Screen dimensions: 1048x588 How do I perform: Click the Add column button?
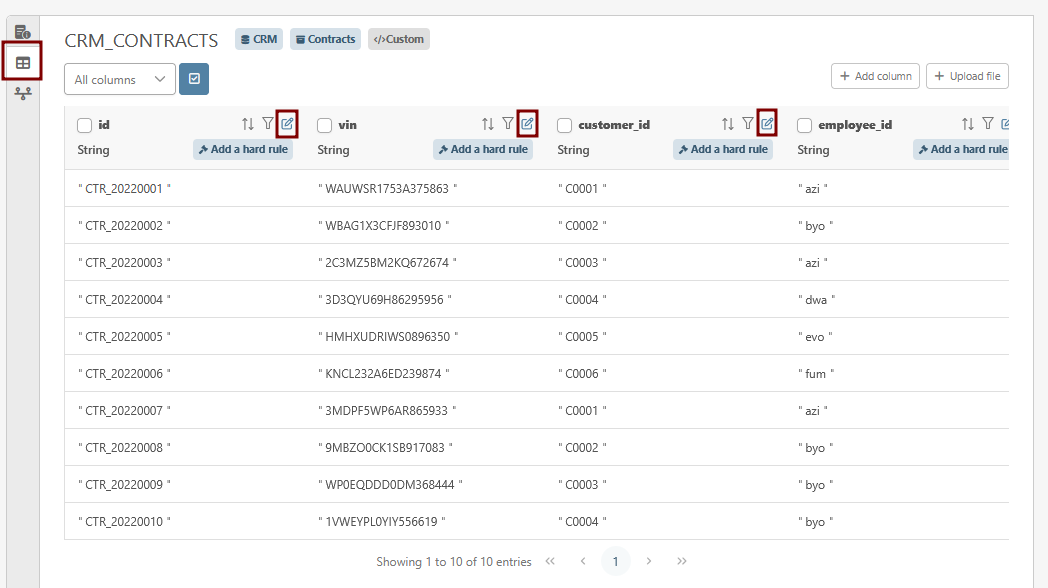point(875,76)
